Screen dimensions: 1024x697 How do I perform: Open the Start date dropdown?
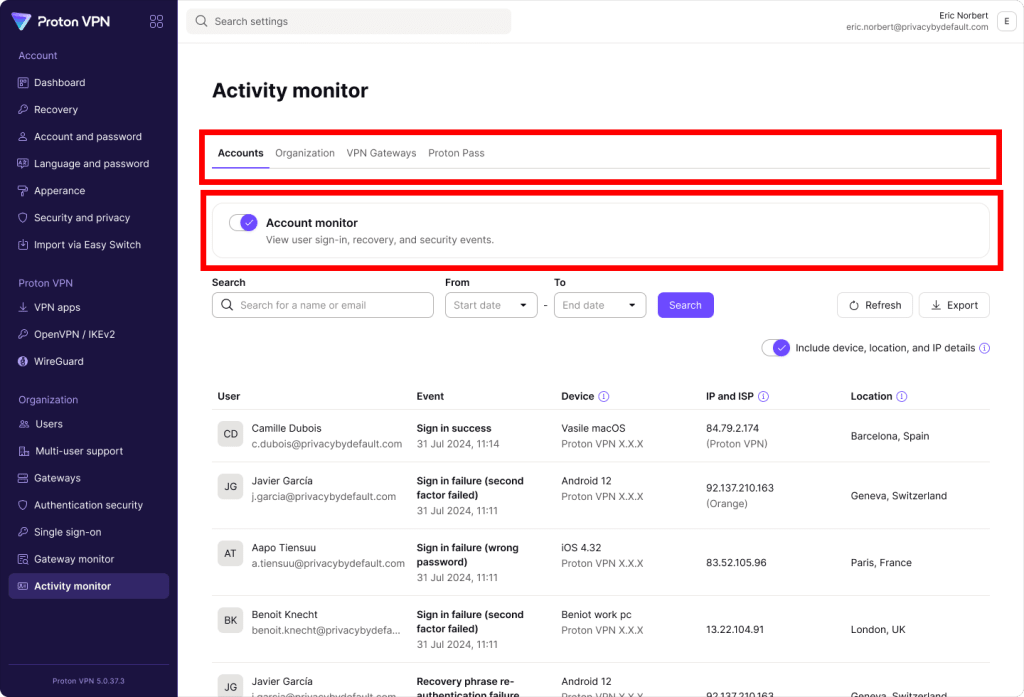pos(491,305)
